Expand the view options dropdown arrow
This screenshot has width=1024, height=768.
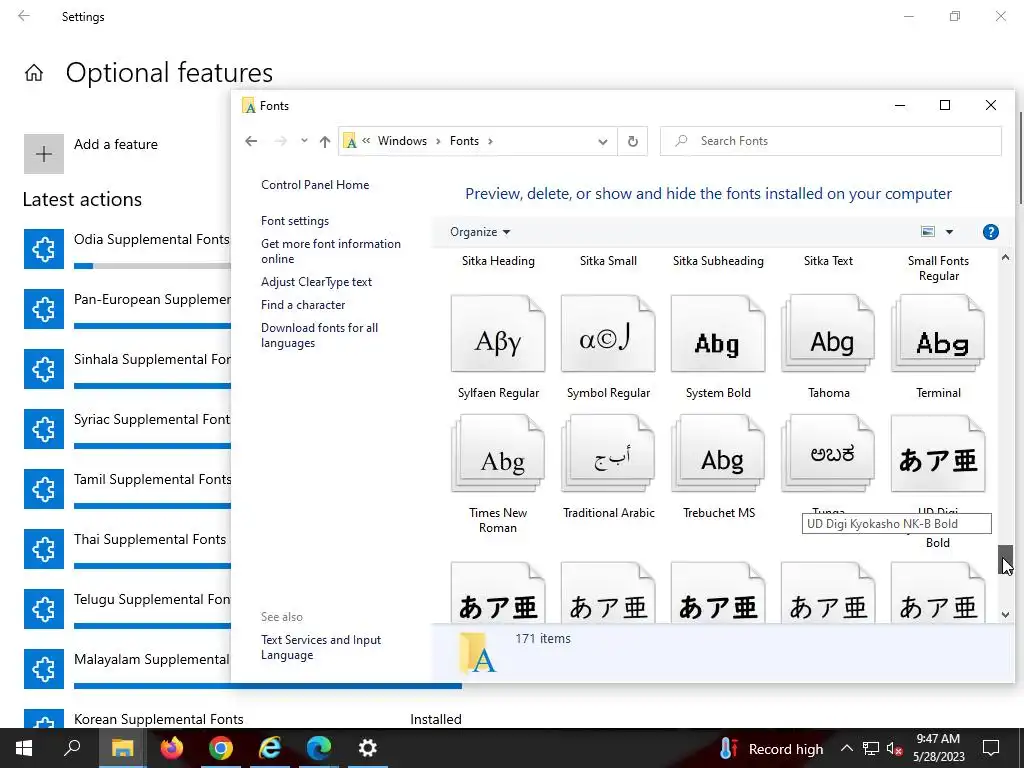[x=949, y=232]
